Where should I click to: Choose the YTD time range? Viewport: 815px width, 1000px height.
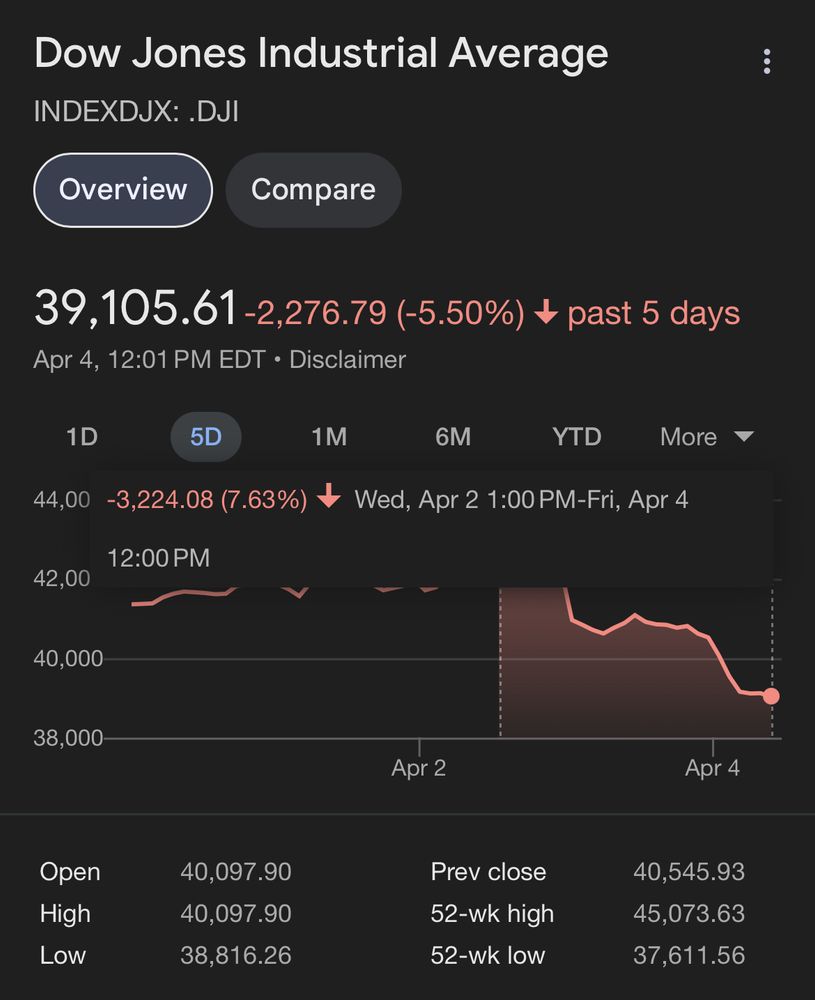[x=577, y=437]
